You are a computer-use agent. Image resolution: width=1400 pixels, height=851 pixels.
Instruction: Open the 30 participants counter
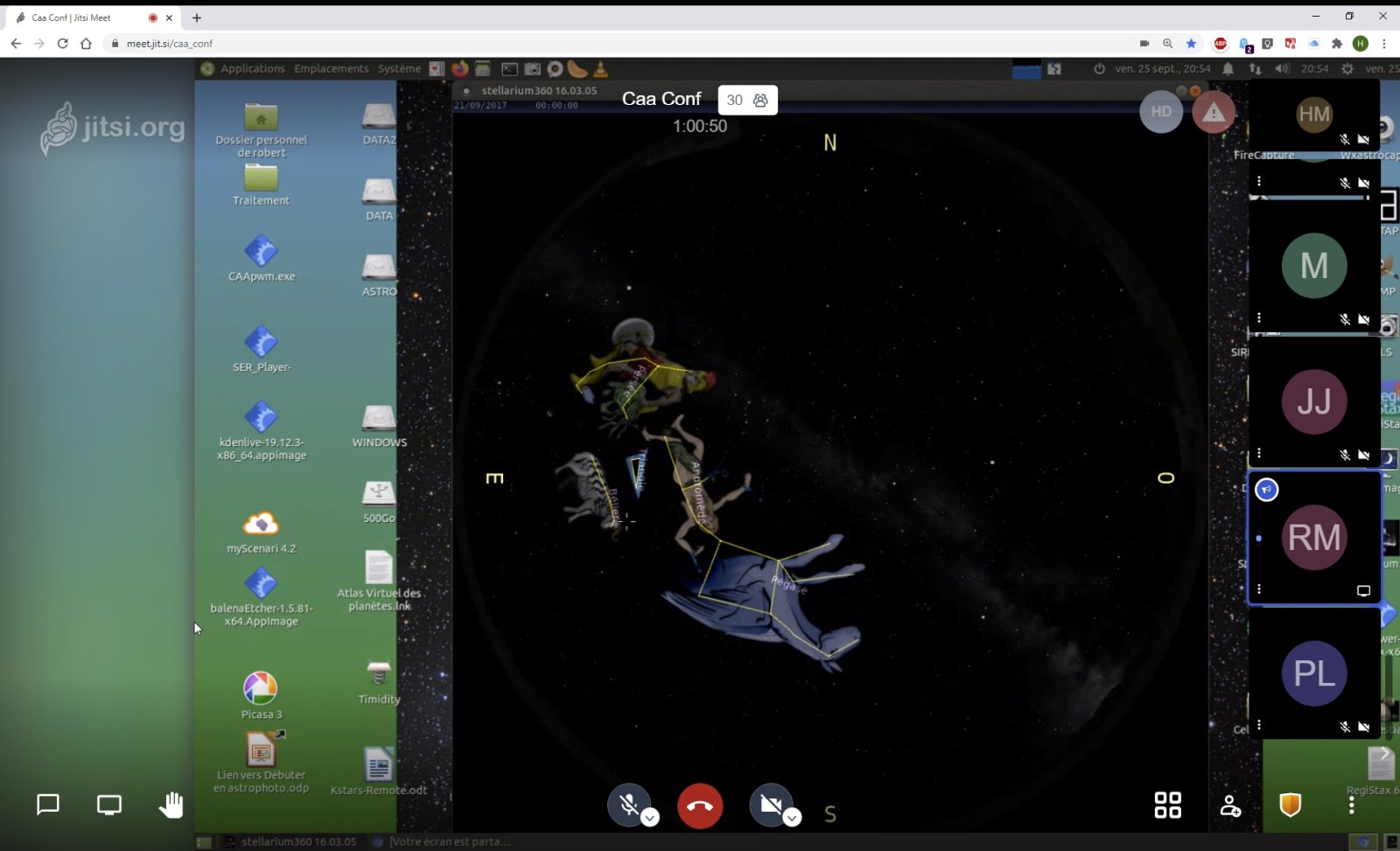click(748, 100)
